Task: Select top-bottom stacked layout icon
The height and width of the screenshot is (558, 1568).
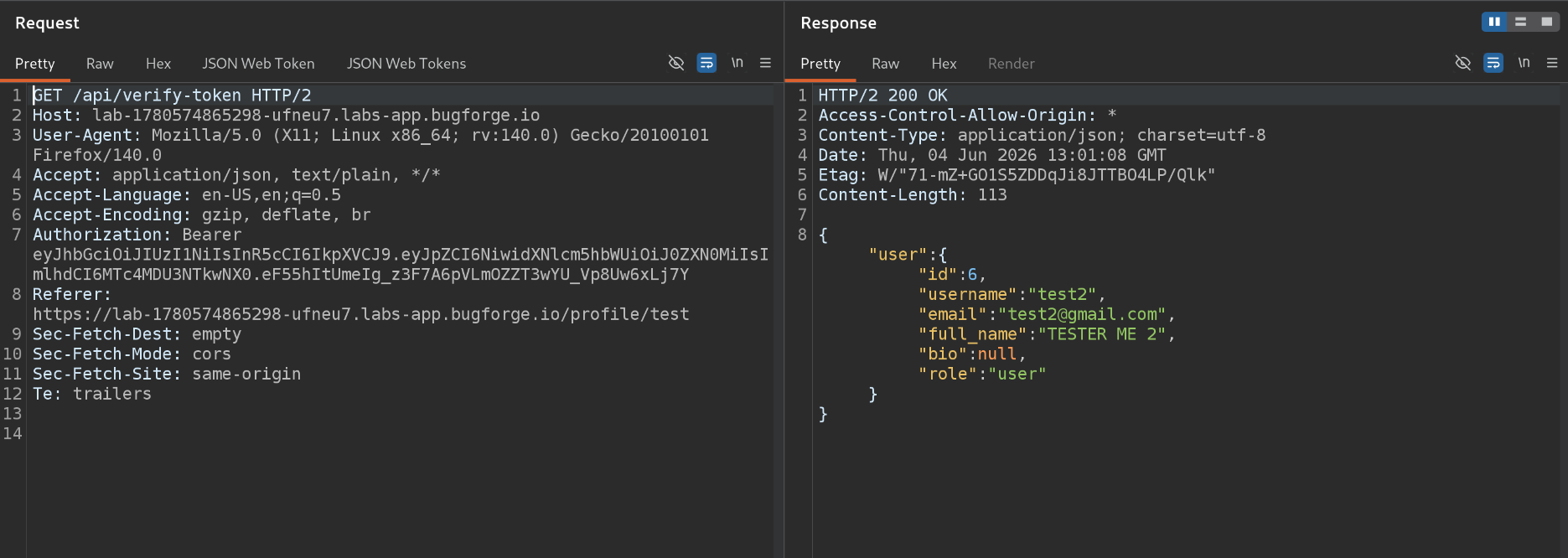Action: click(x=1520, y=22)
